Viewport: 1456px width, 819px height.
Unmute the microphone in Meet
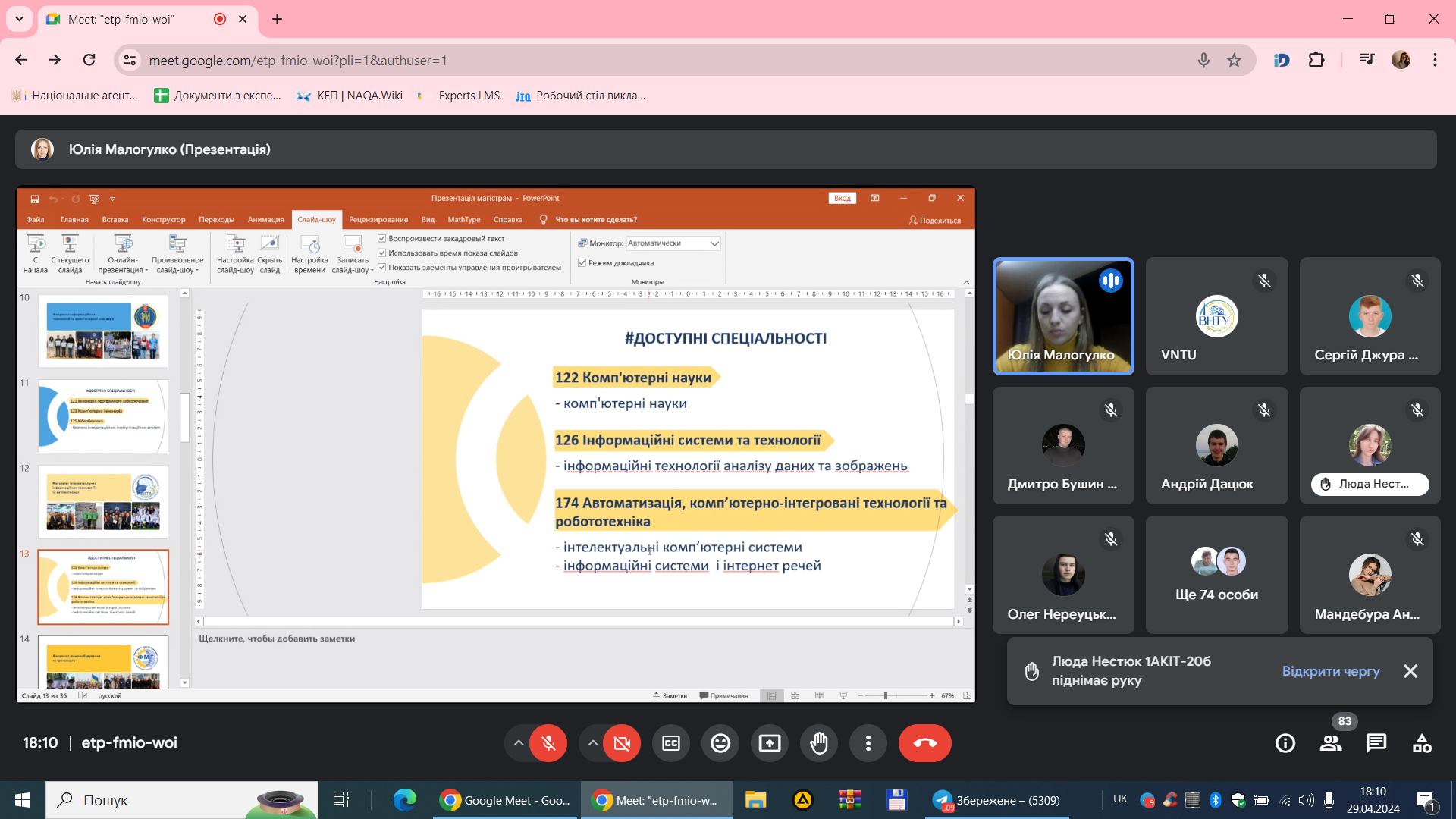tap(548, 743)
